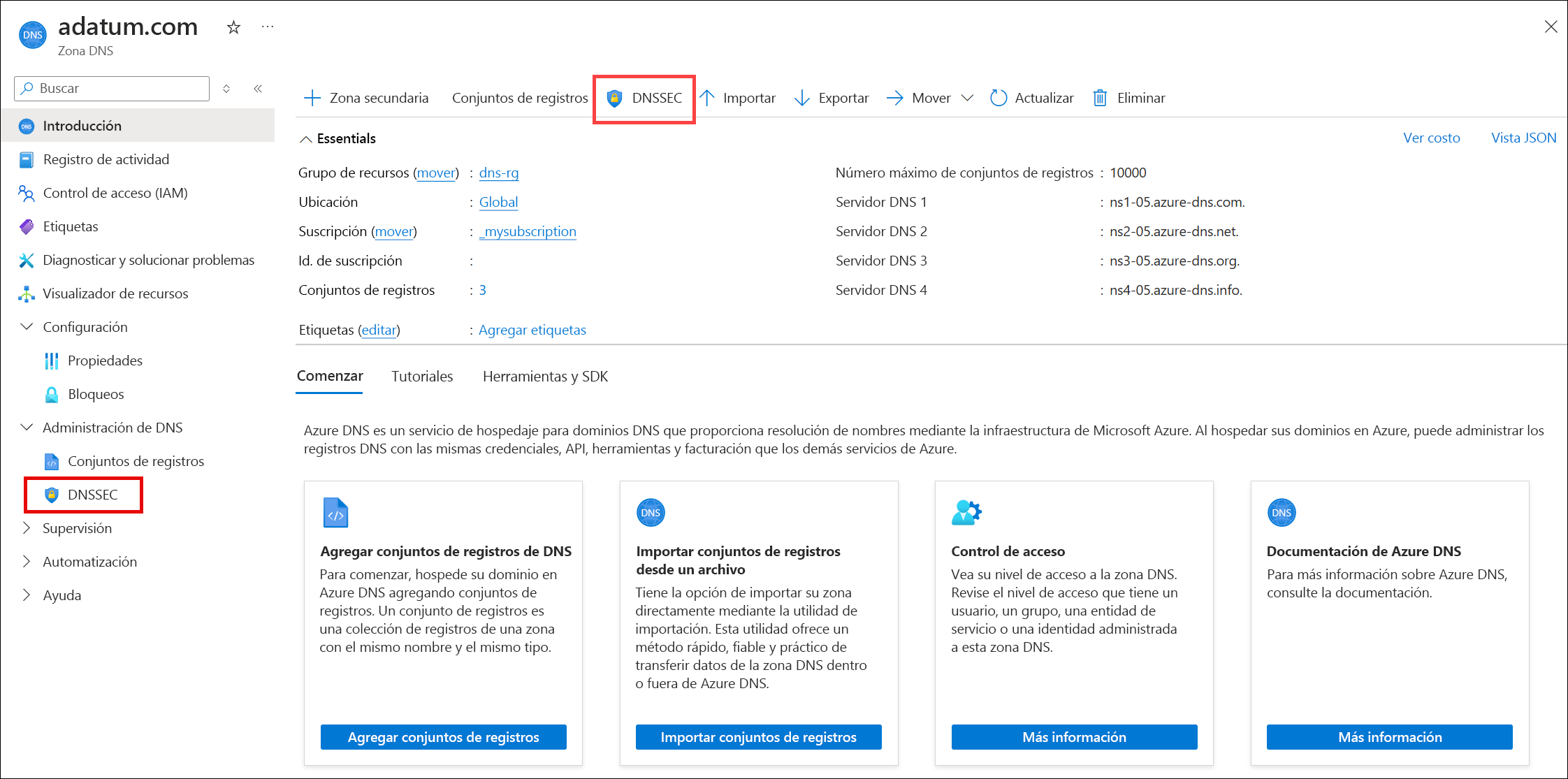Screen dimensions: 1568x779
Task: Open Diagnosticar y solucionar problemas
Action: point(148,261)
